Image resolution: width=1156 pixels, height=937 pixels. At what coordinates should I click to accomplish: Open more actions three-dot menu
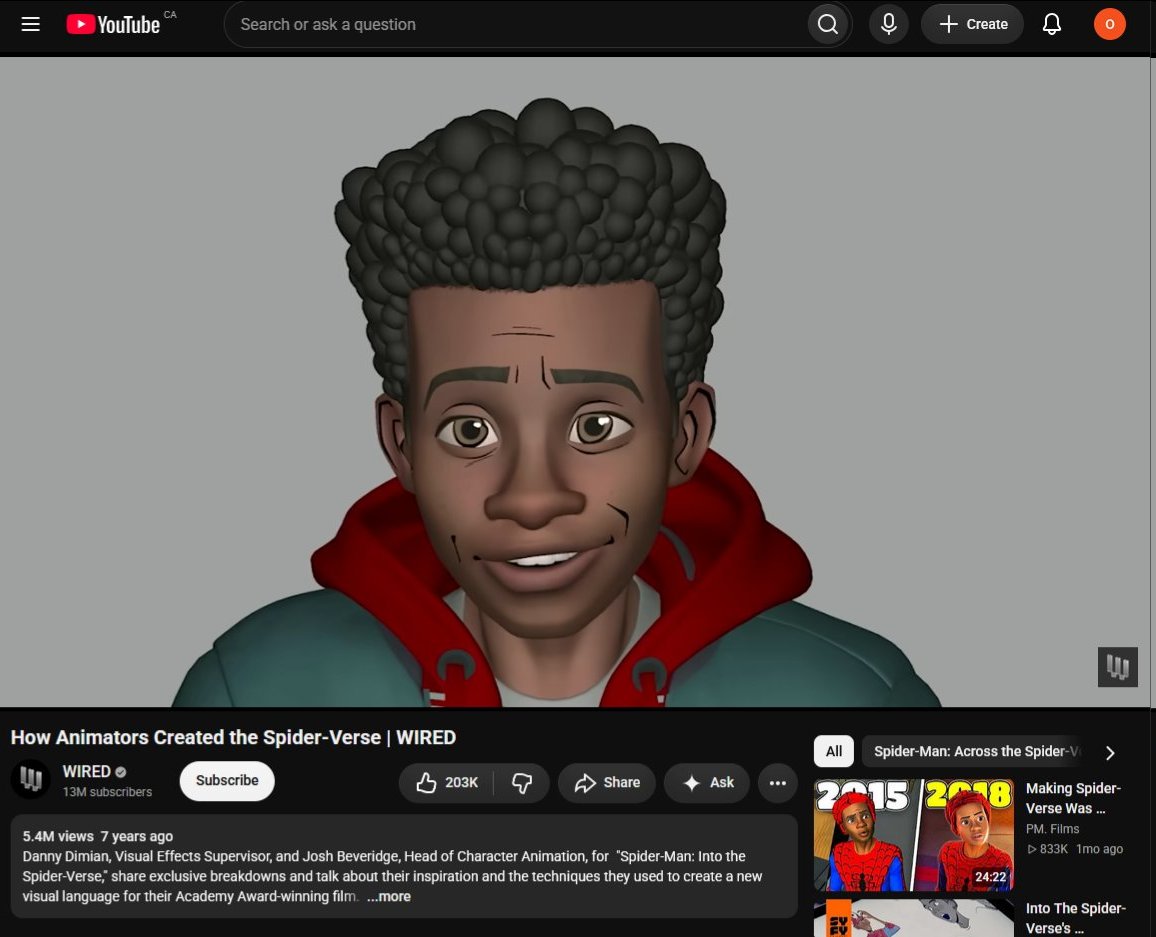[x=777, y=783]
